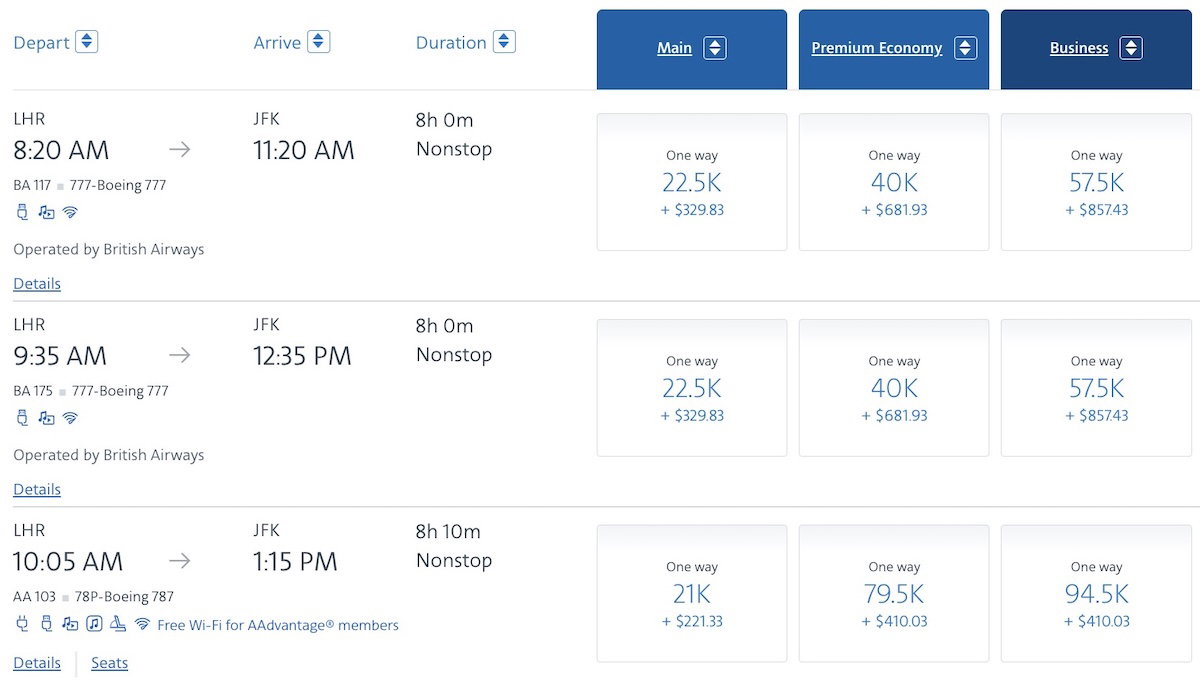Choose 79.5K Premium Economy fare on AA 103
The image size is (1200, 686).
[894, 594]
